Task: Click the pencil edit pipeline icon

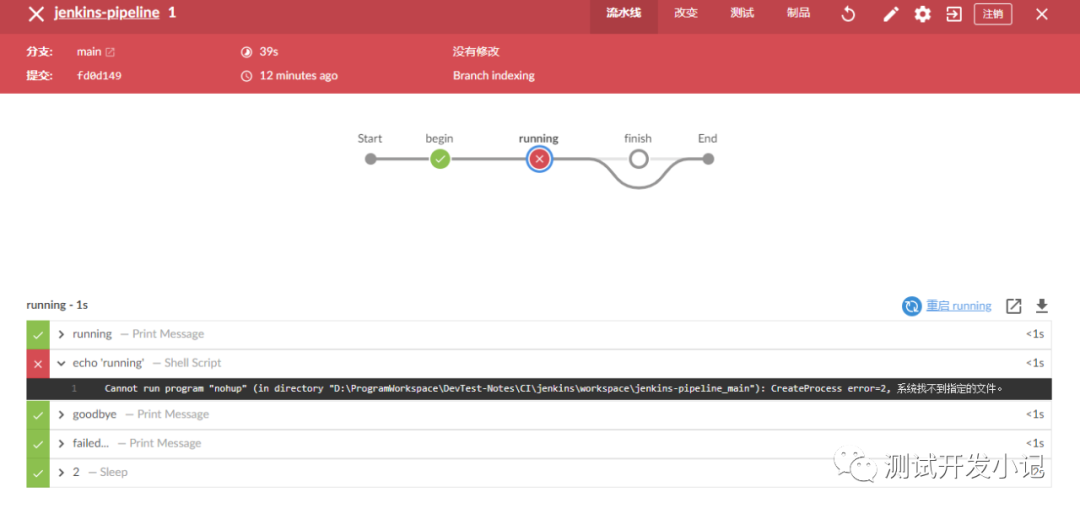Action: point(891,14)
